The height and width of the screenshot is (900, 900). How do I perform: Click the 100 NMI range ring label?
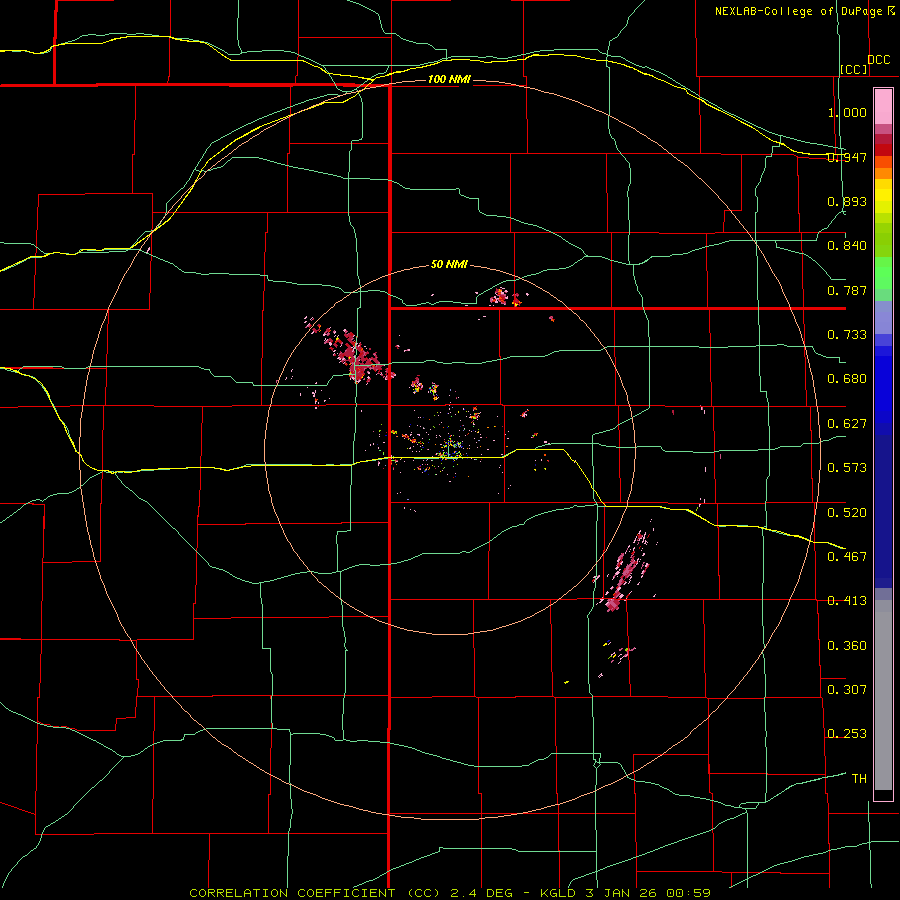(x=449, y=79)
